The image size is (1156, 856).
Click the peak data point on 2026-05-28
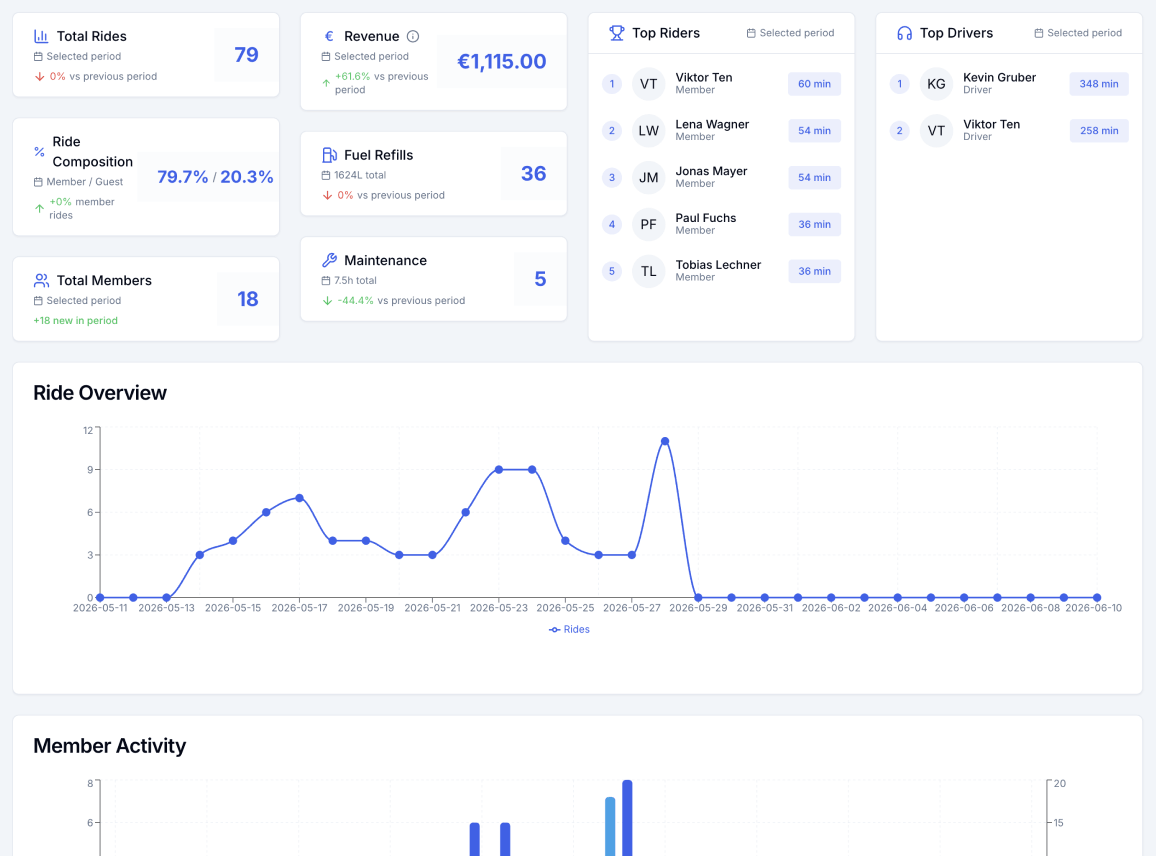click(x=665, y=441)
